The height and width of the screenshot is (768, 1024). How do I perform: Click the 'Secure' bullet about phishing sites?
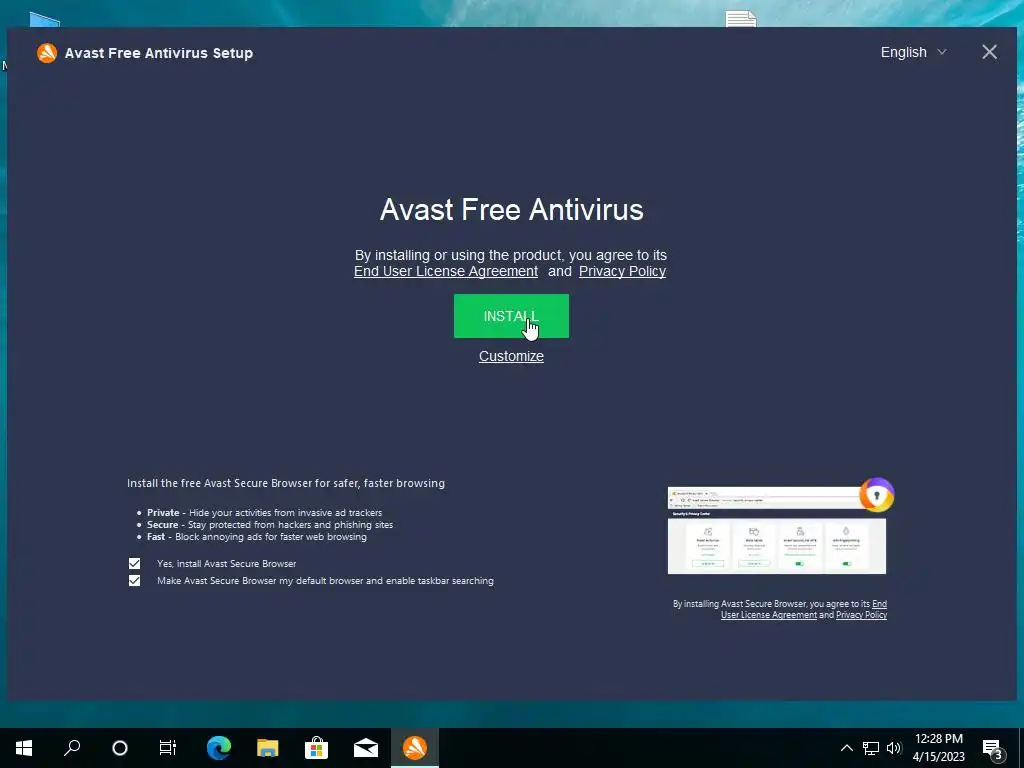270,524
